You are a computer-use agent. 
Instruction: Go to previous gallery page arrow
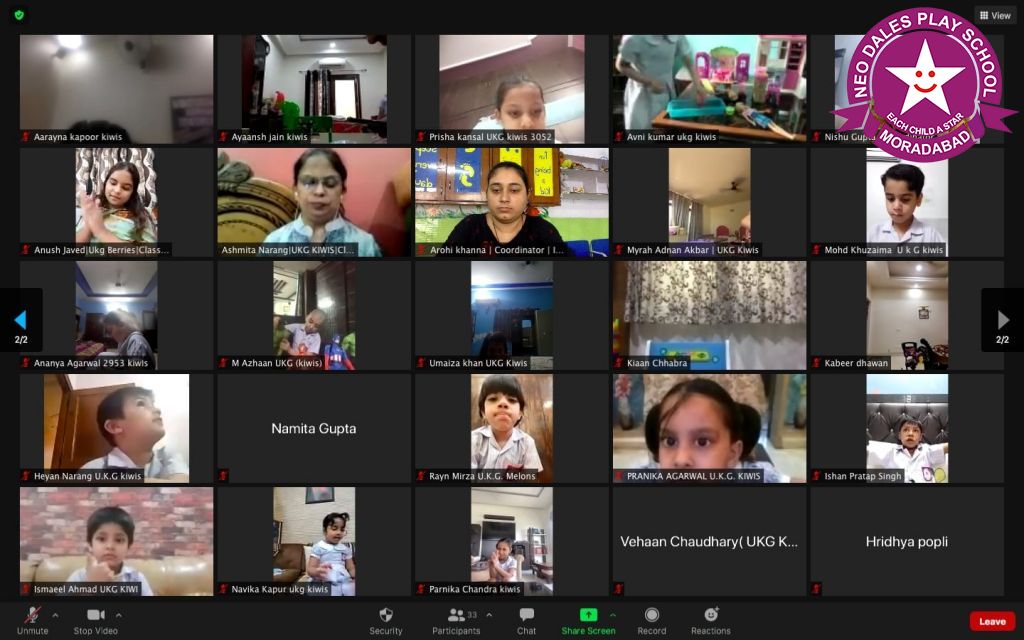[20, 320]
